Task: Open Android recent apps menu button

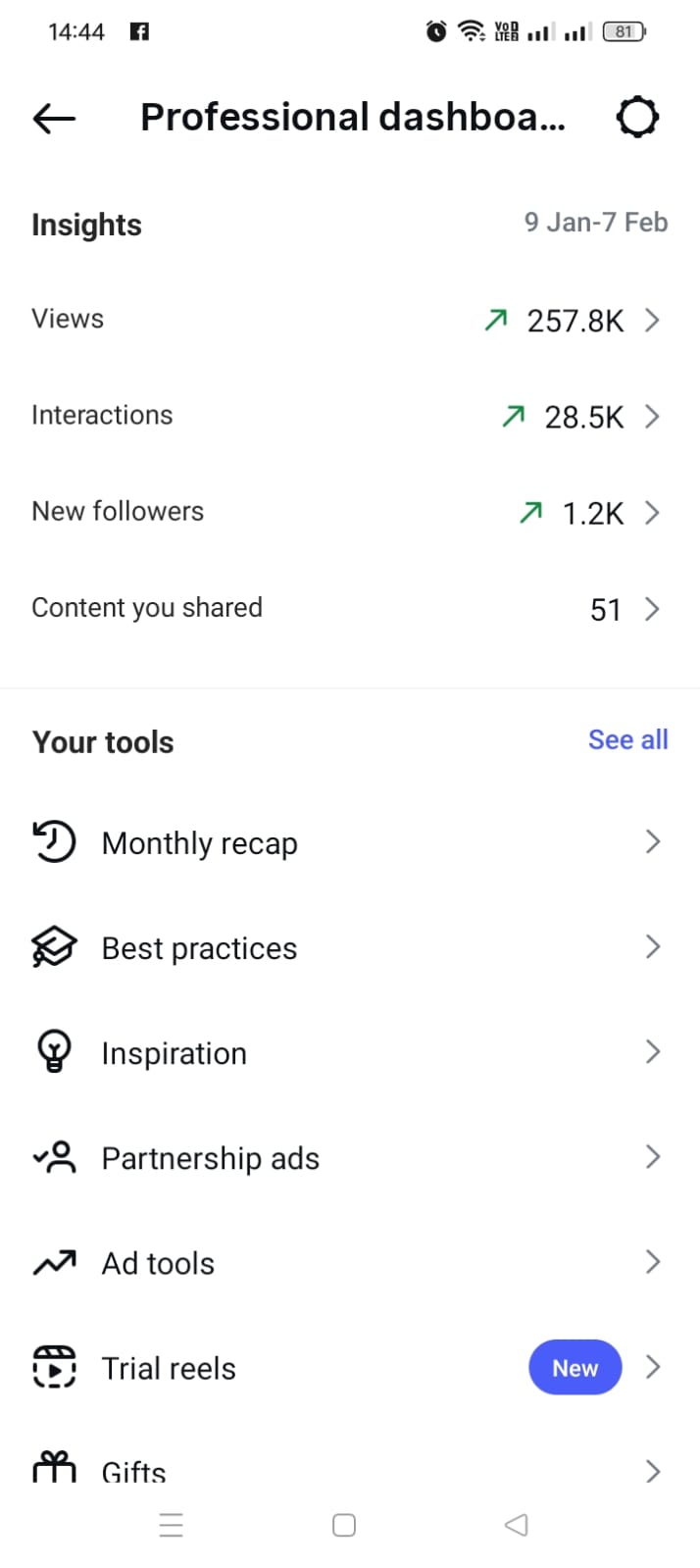Action: point(172,1525)
